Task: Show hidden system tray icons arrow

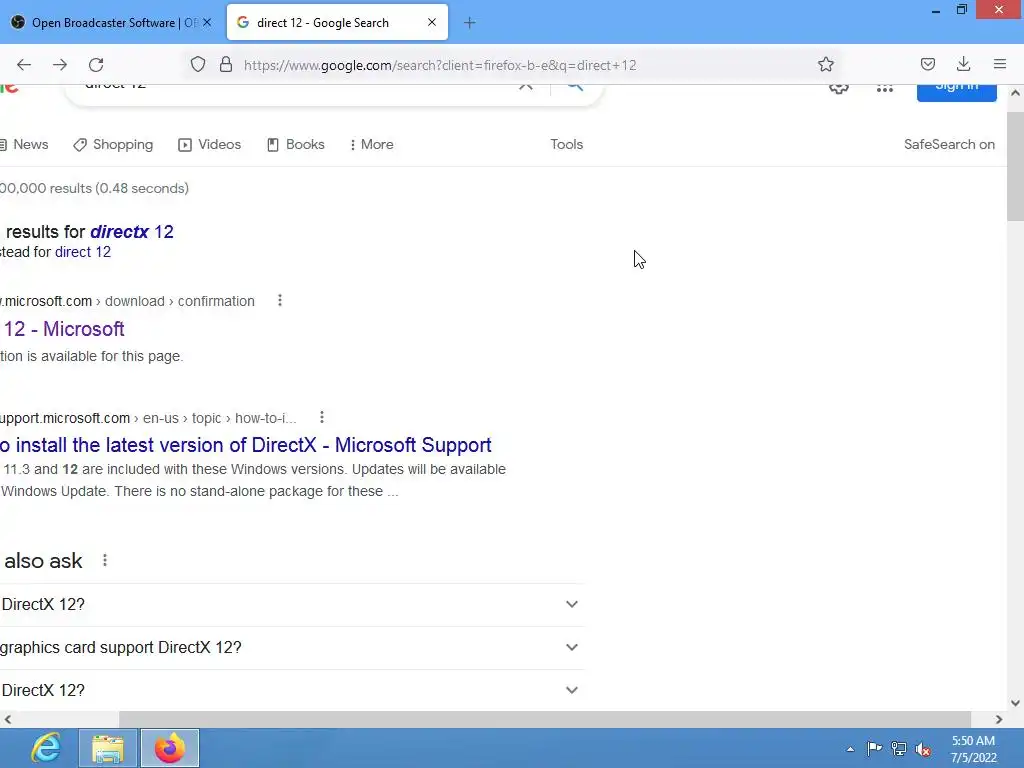Action: pyautogui.click(x=850, y=749)
